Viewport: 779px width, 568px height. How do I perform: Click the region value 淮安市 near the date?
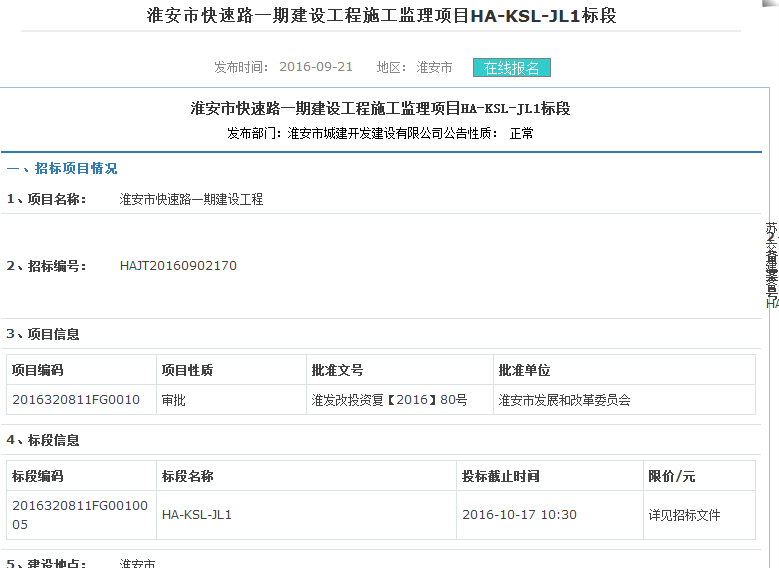click(x=434, y=68)
